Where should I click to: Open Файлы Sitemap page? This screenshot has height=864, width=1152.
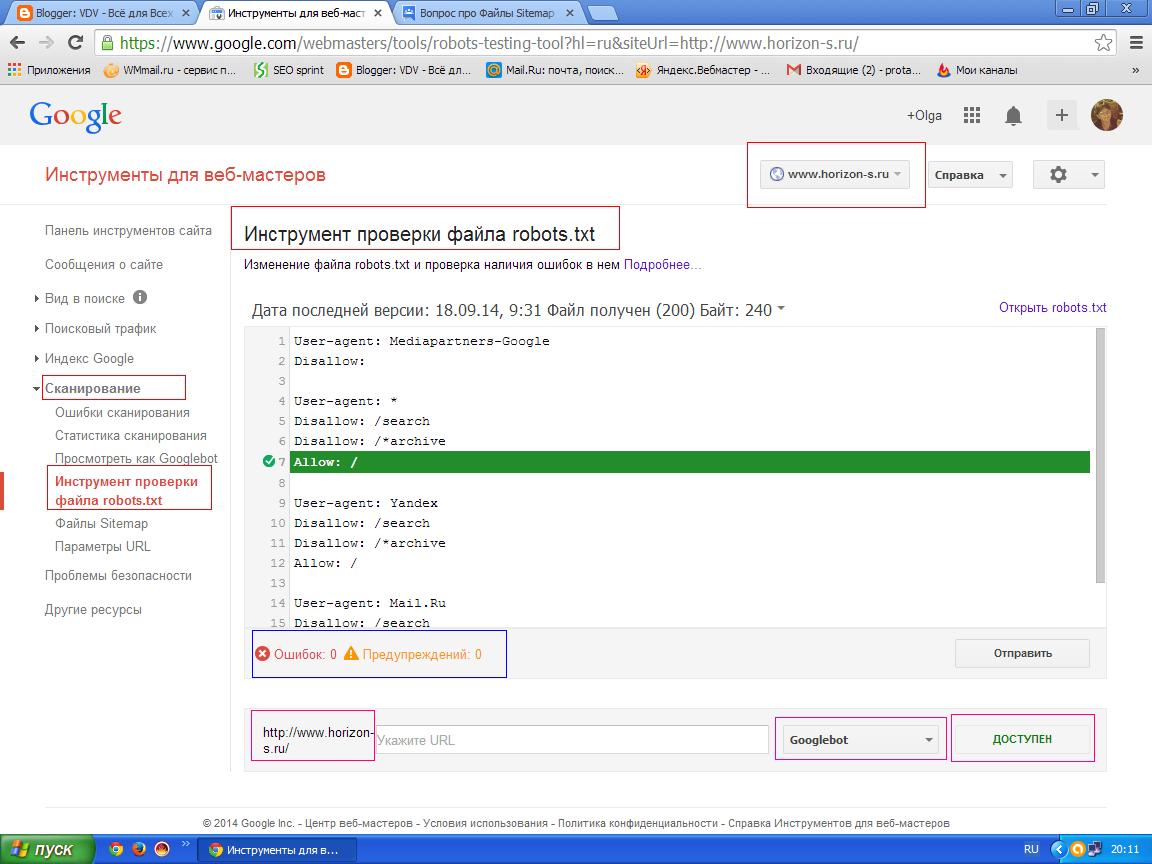[x=101, y=523]
